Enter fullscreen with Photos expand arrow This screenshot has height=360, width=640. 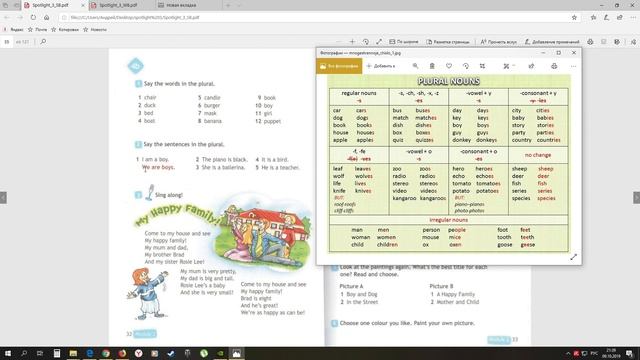[x=573, y=257]
